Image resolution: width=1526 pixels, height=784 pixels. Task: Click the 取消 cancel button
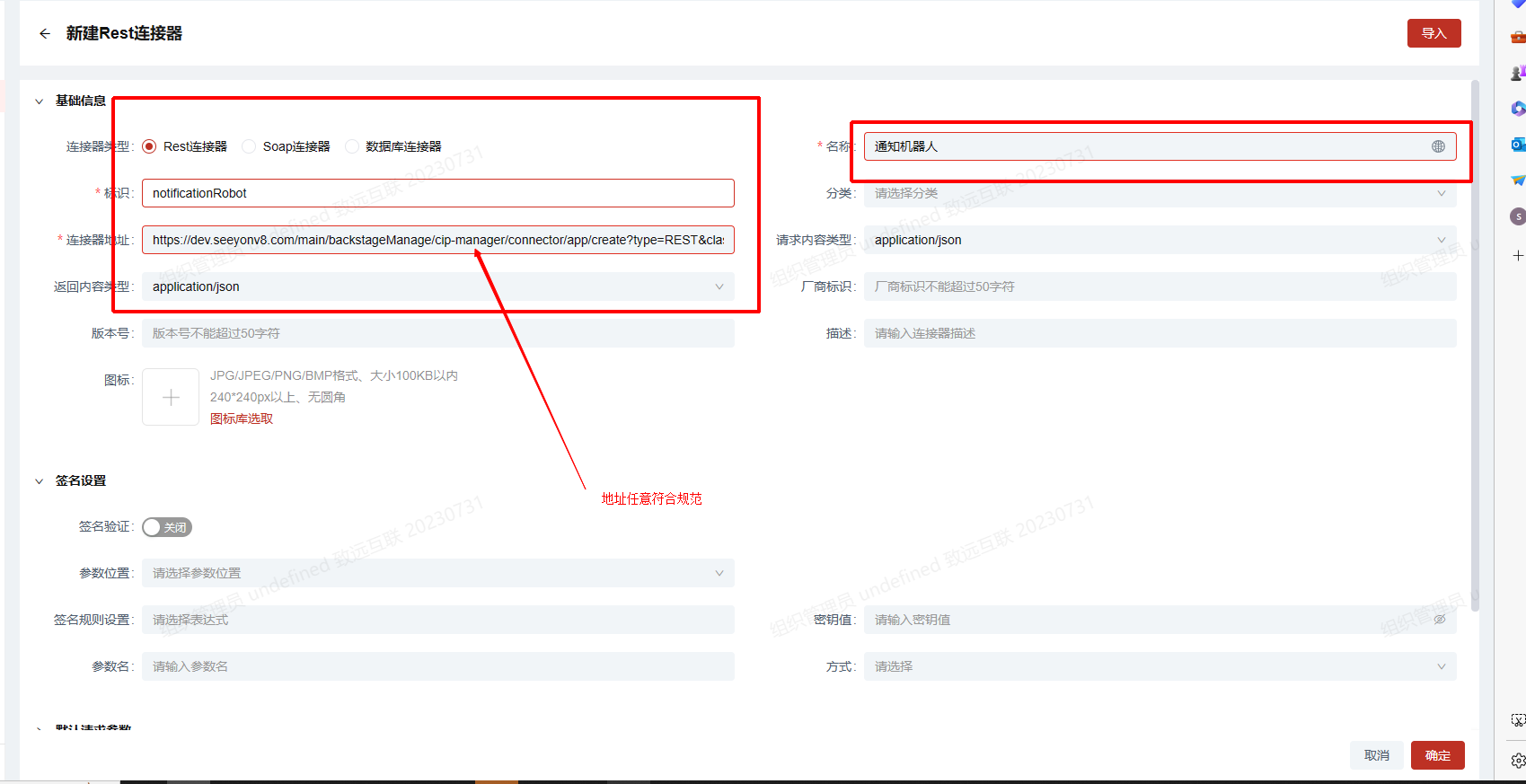coord(1376,755)
